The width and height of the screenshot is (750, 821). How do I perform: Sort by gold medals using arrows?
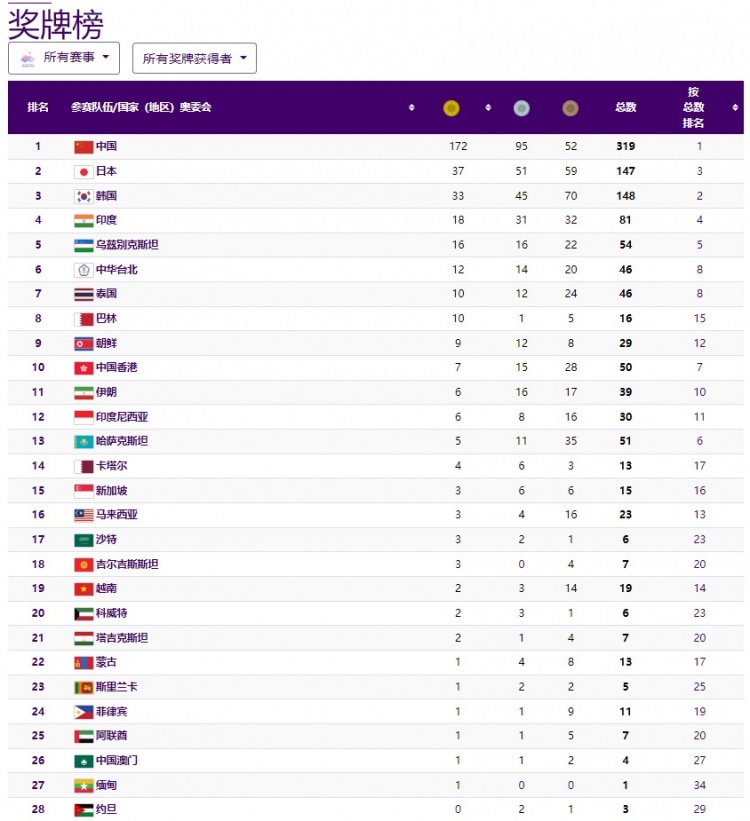pyautogui.click(x=488, y=107)
